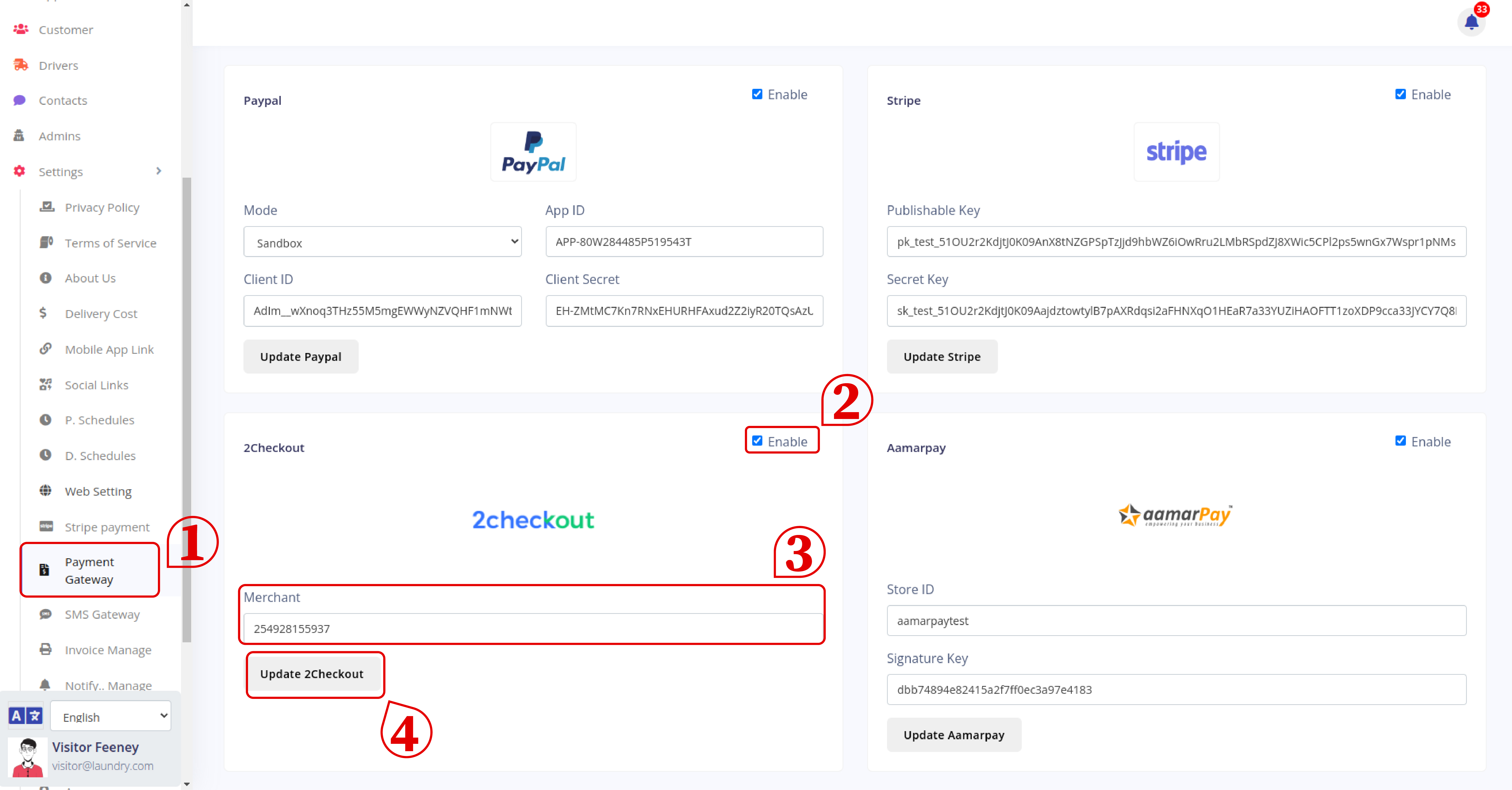Open the Paypal Mode Sandbox dropdown
Viewport: 1512px width, 790px height.
[382, 242]
